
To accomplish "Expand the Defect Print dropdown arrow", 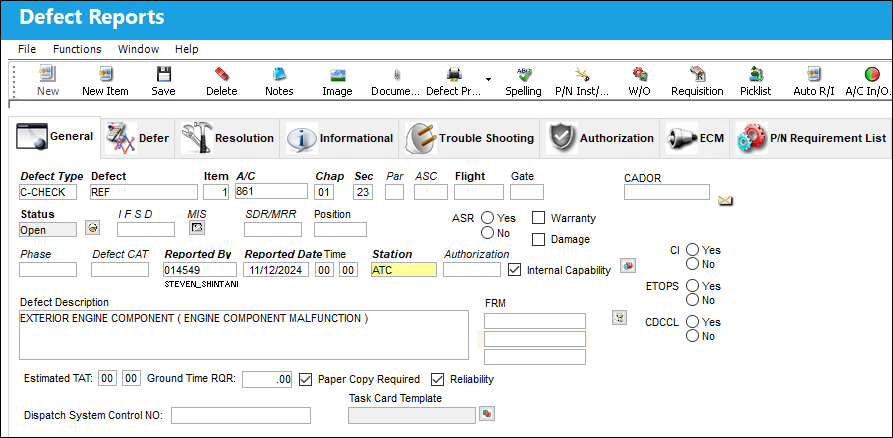I will point(488,79).
